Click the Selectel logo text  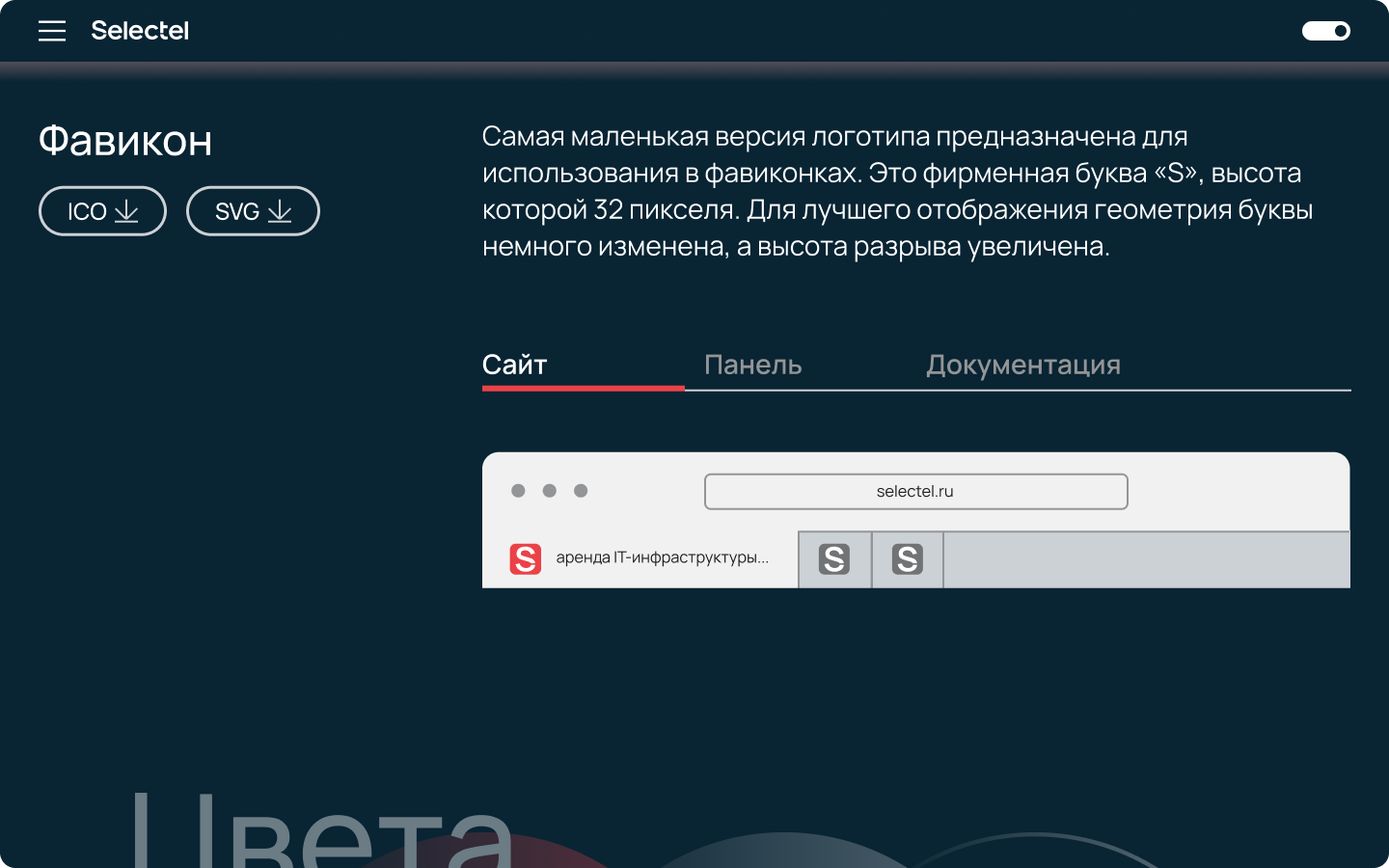[140, 31]
